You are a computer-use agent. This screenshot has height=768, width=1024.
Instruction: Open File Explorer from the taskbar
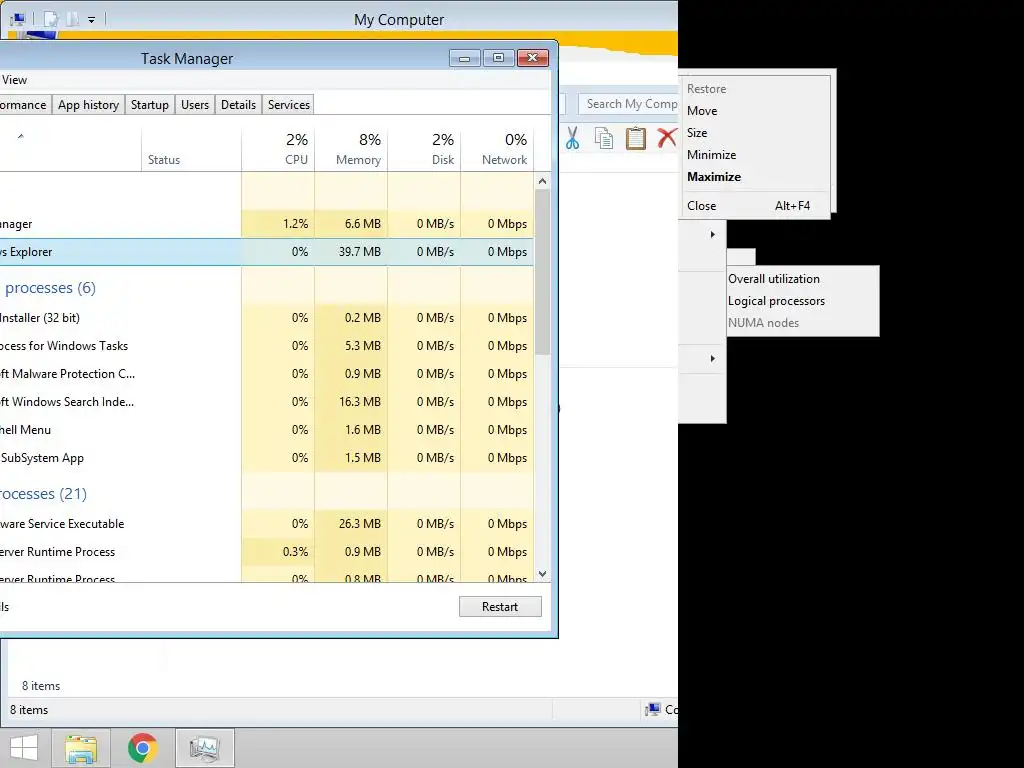click(81, 748)
